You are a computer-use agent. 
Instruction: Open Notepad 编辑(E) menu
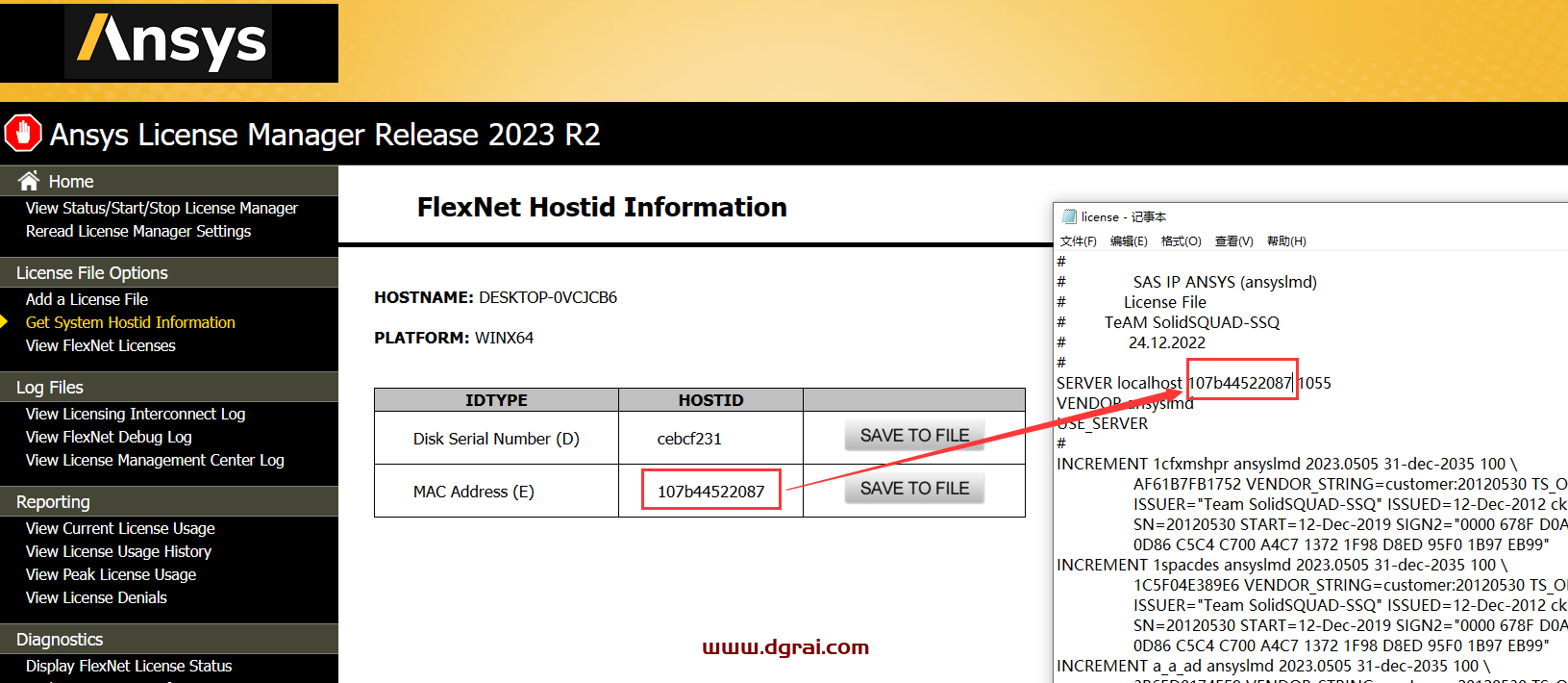coord(1129,241)
